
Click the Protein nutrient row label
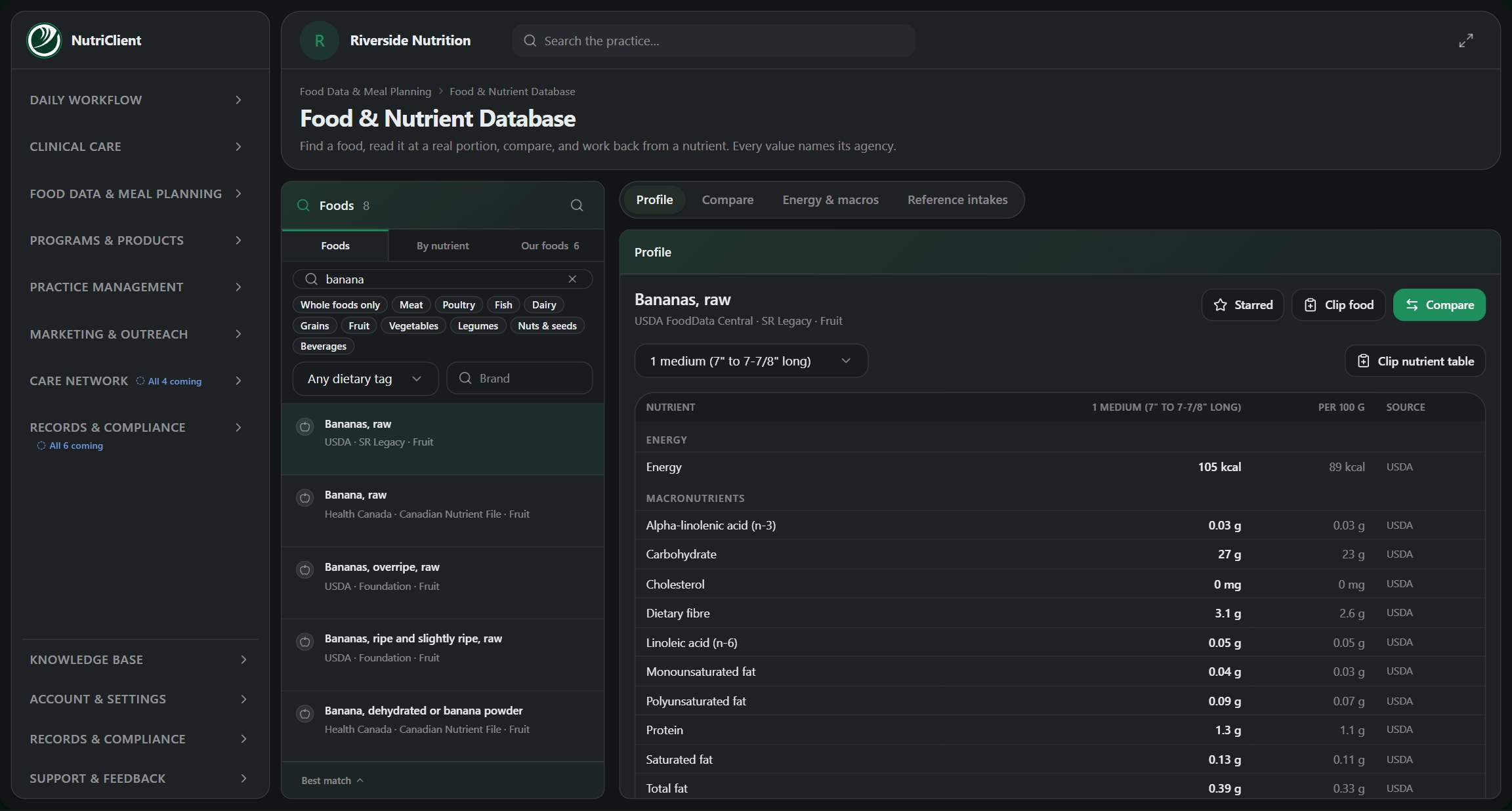click(664, 730)
